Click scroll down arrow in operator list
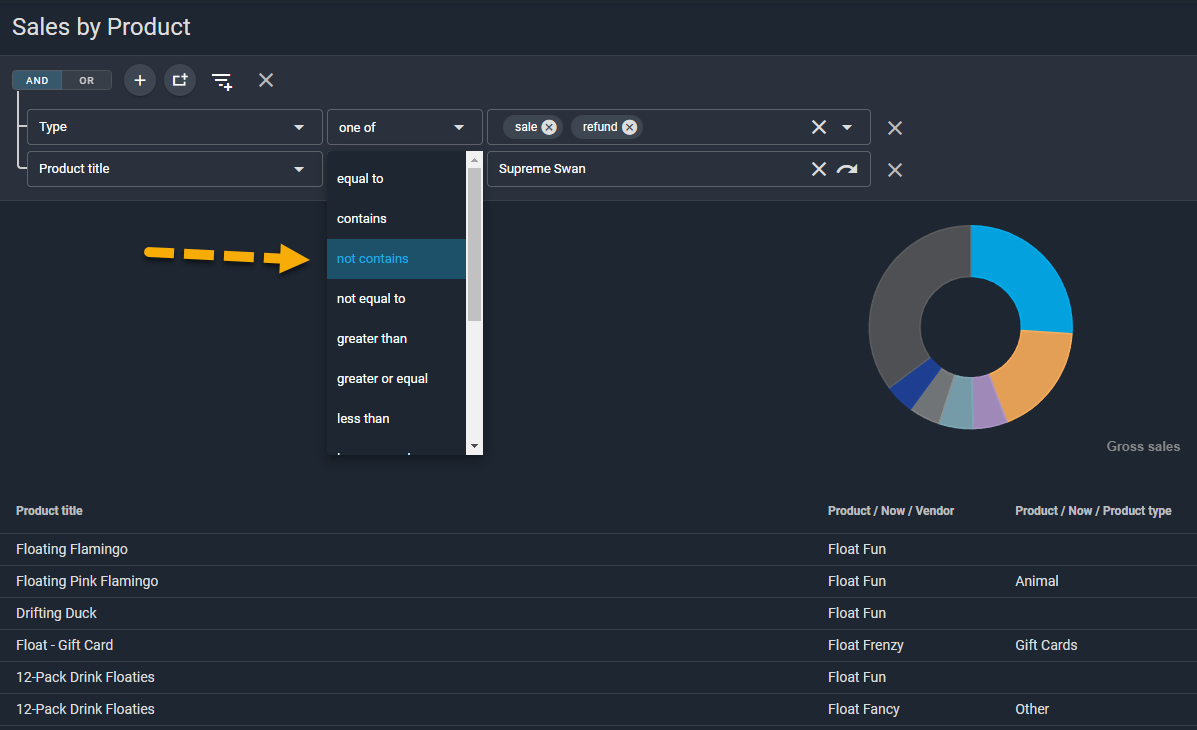1197x730 pixels. coord(475,446)
